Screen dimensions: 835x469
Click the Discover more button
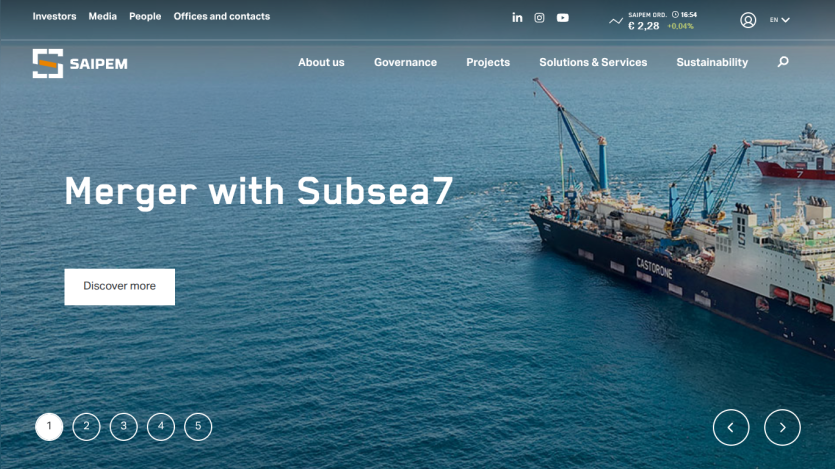(119, 286)
